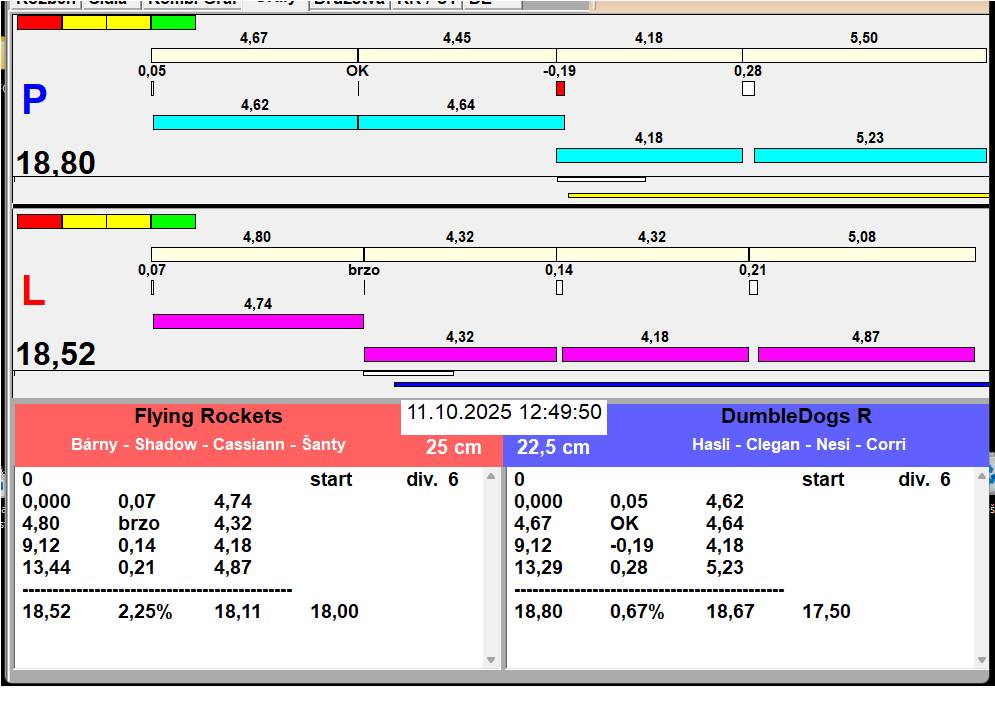Click the white 0,14 changeover marker in lane L
The image size is (995, 716).
click(559, 288)
